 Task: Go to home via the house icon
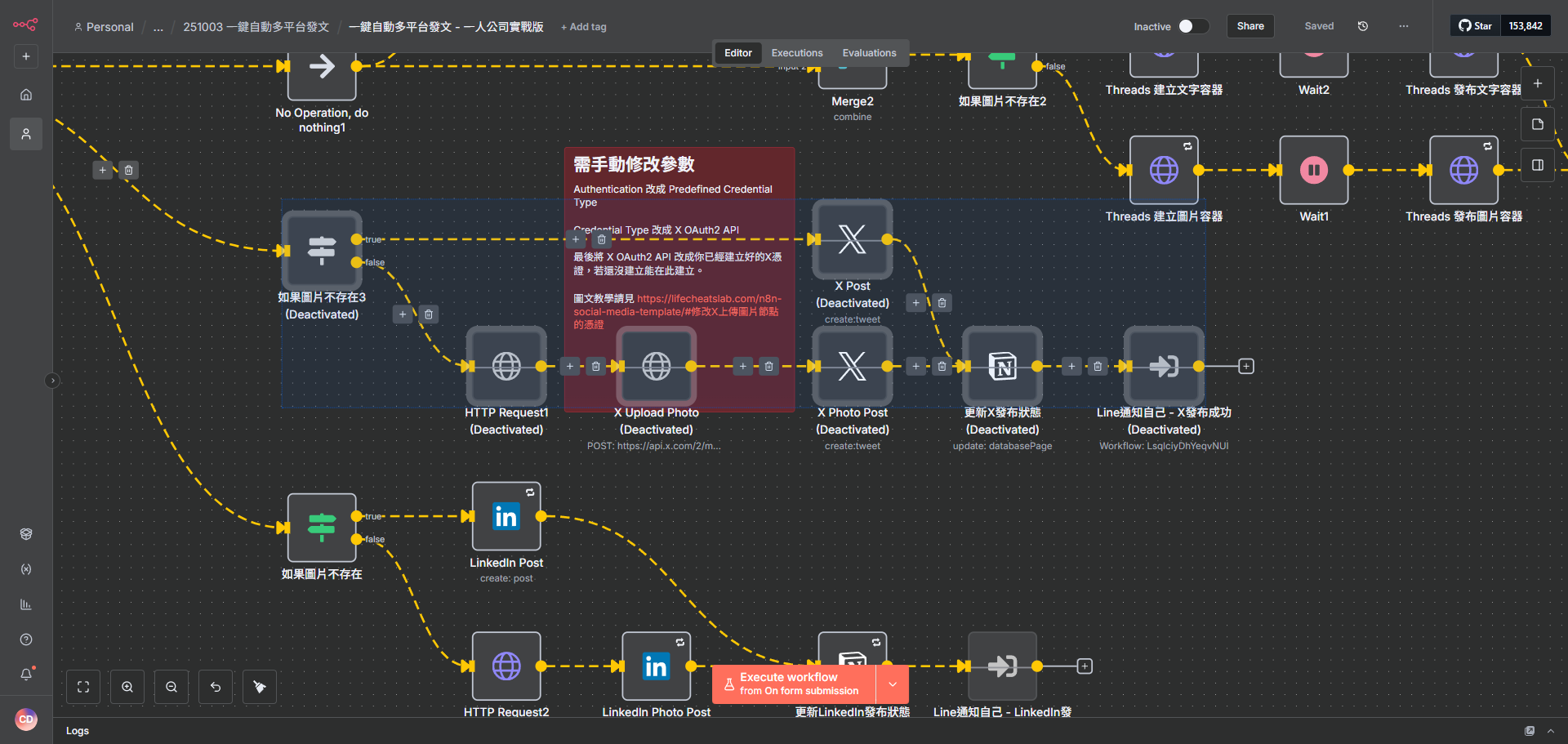(x=25, y=94)
